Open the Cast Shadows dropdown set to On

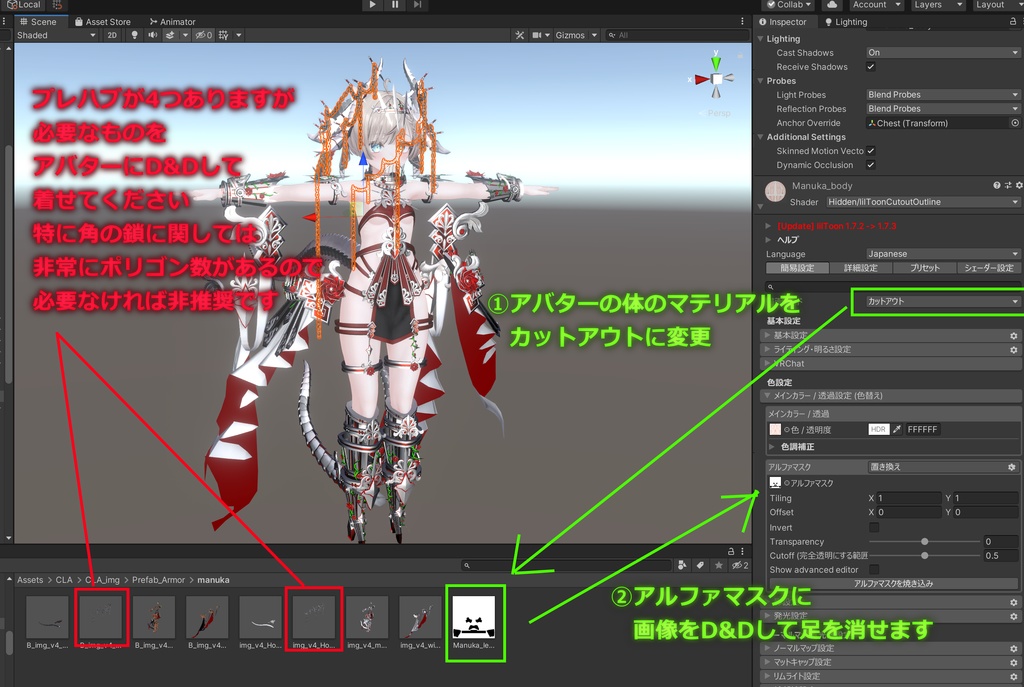tap(940, 52)
